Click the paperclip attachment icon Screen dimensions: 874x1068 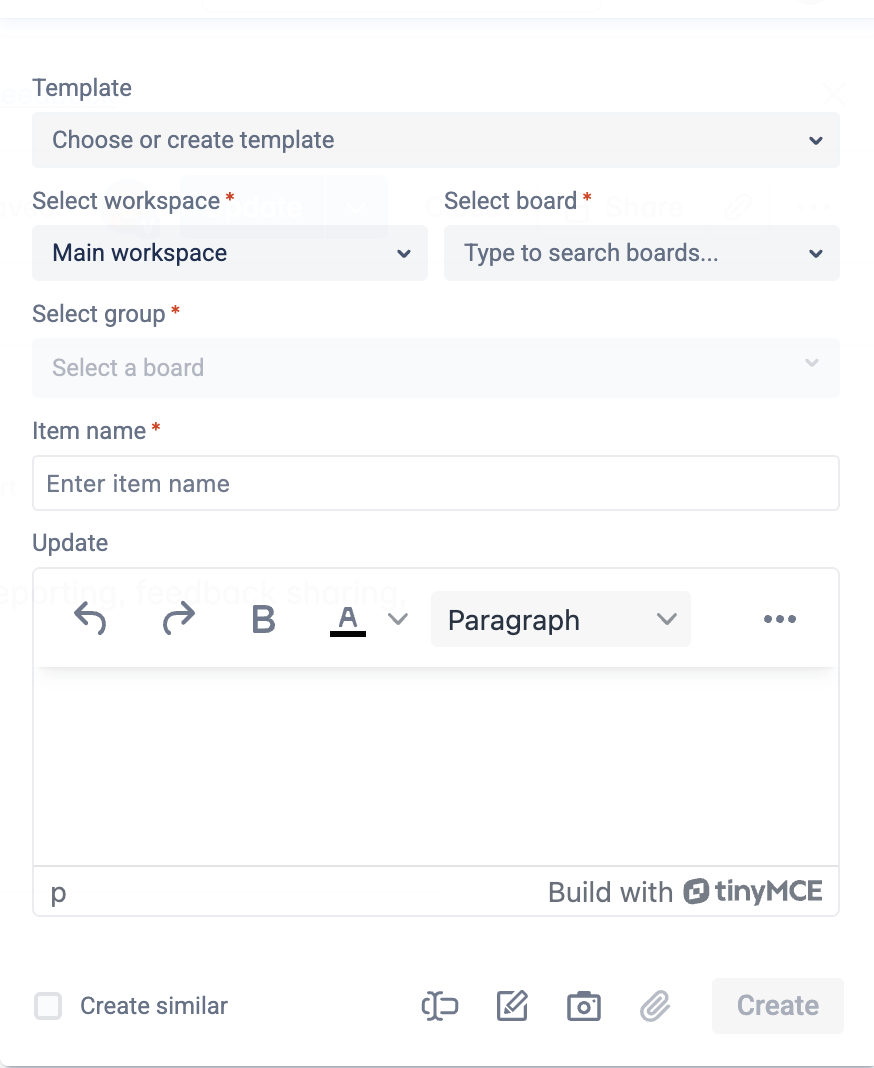(655, 1006)
